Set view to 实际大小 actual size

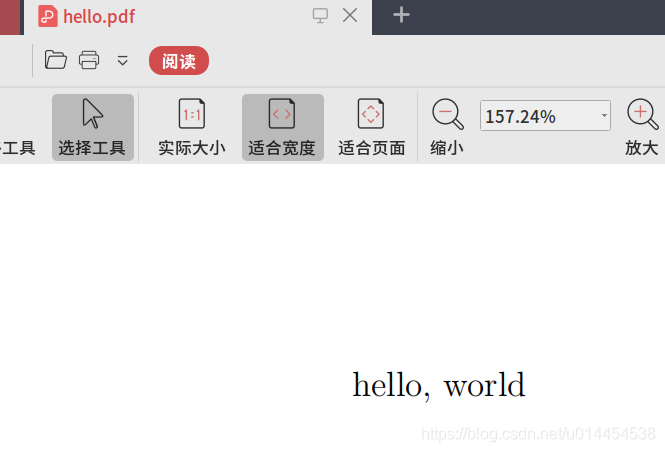pyautogui.click(x=192, y=127)
